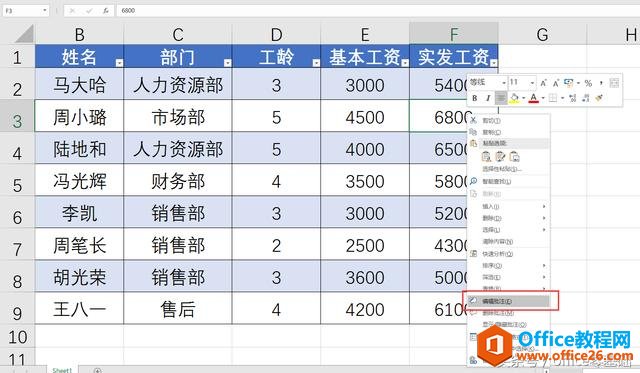Click the insert function fx icon
Viewport: 640px width, 373px height.
[x=106, y=11]
